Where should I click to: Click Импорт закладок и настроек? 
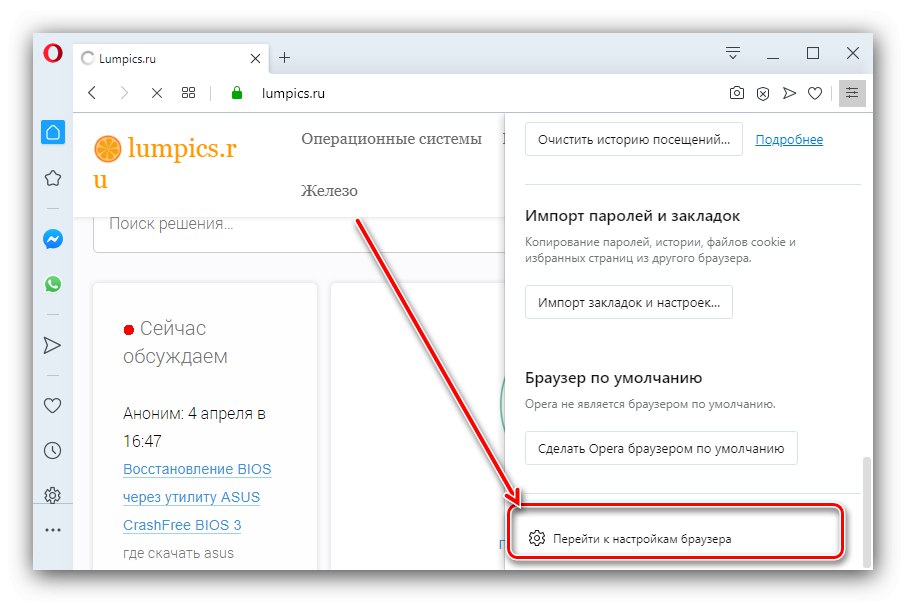(628, 301)
